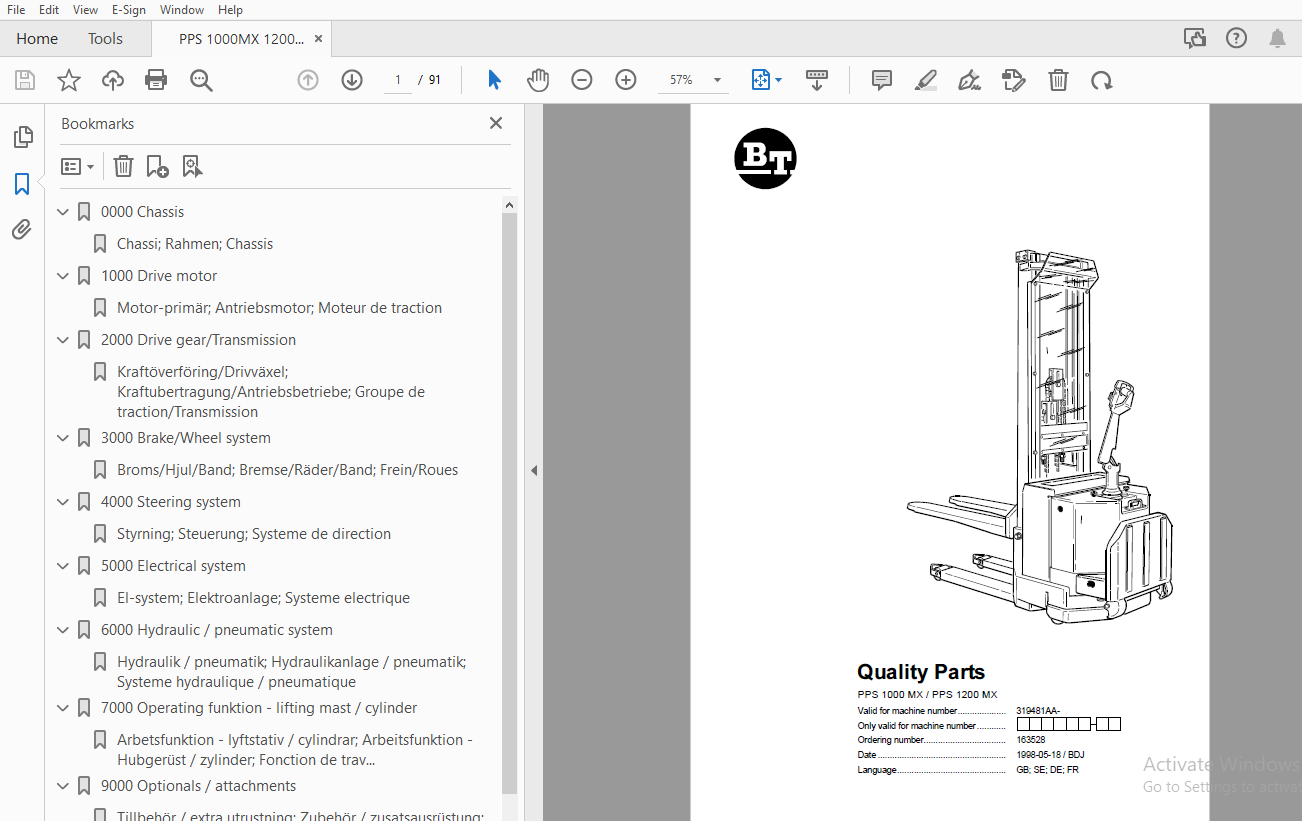This screenshot has height=821, width=1302.
Task: Open the Edit menu
Action: (49, 10)
